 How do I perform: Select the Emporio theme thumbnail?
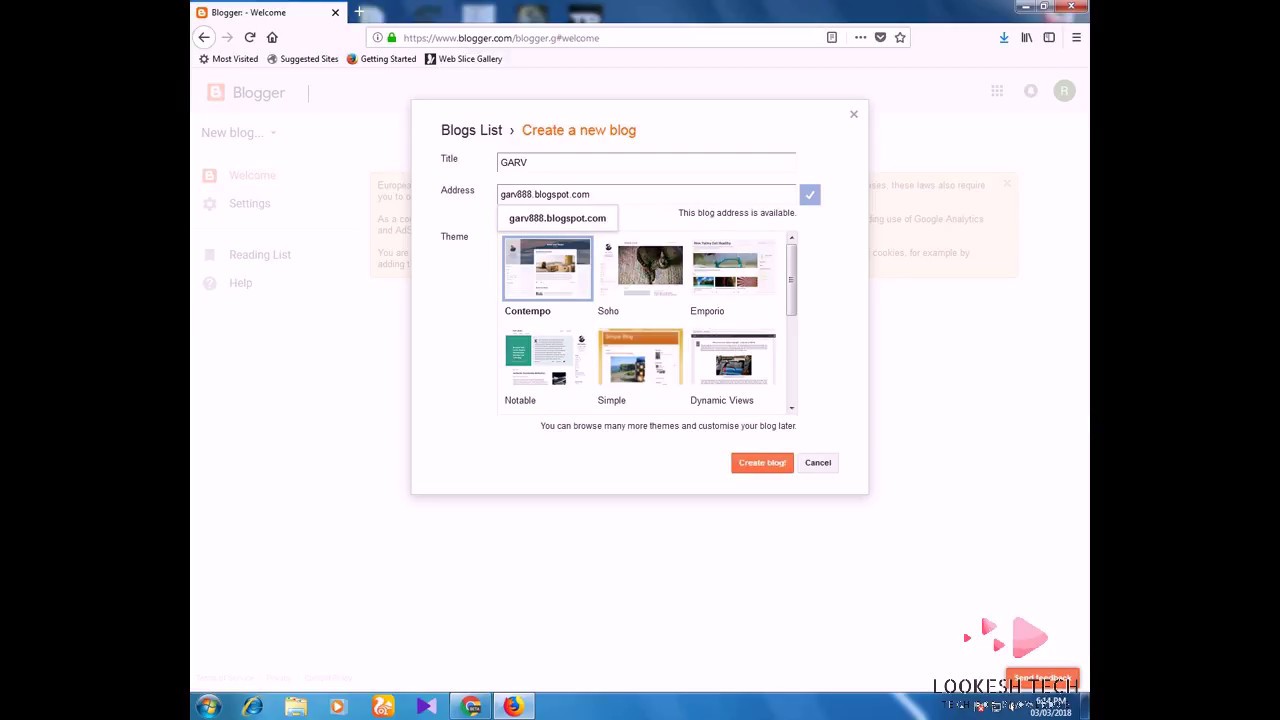[733, 268]
